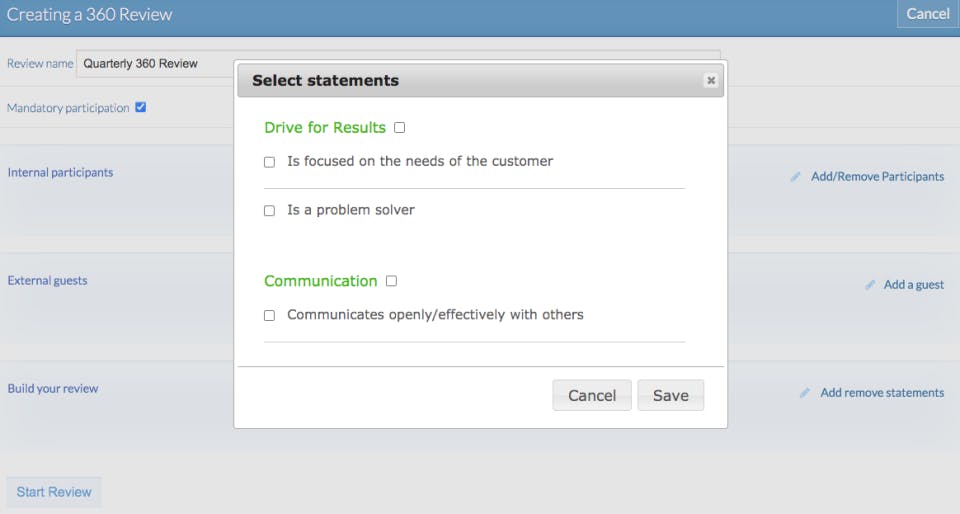Click pencil icon next to Add a guest

click(x=870, y=285)
